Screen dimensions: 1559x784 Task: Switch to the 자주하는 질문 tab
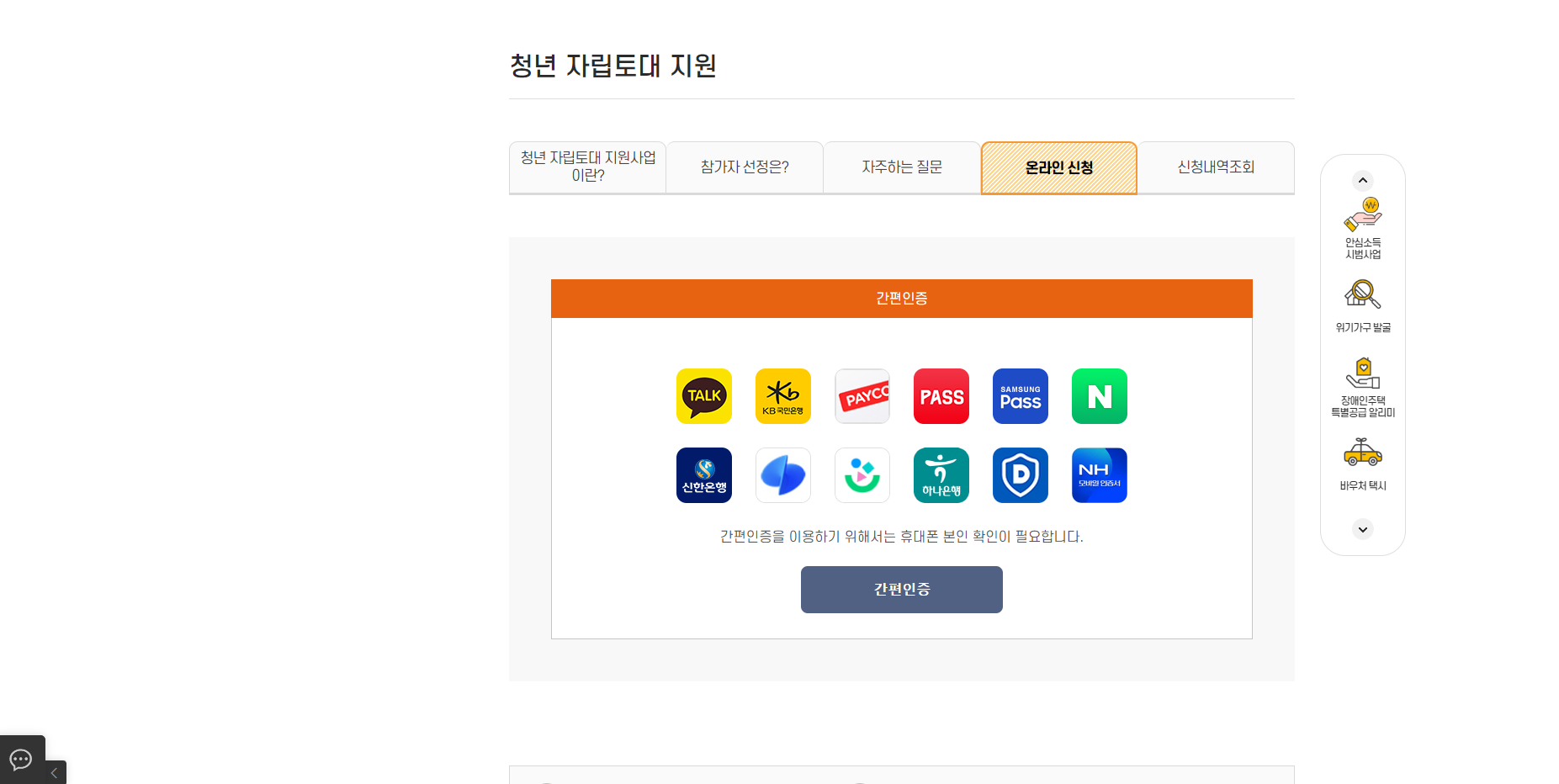coord(901,167)
